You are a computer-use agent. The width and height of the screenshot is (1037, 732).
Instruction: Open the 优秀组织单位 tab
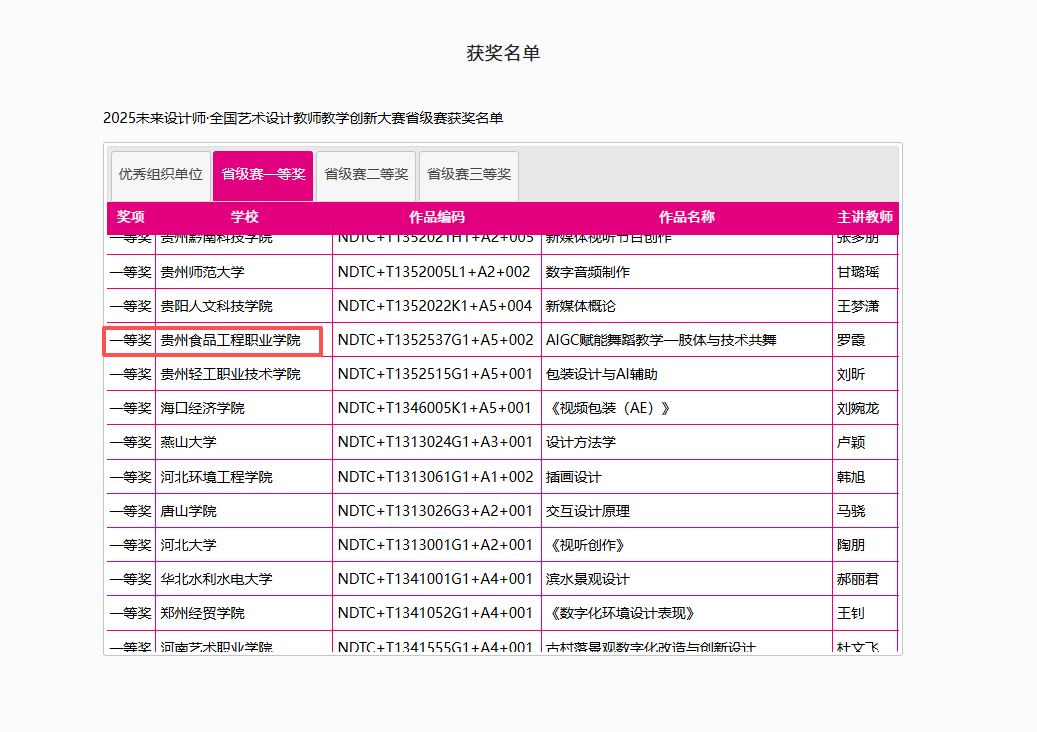[159, 174]
